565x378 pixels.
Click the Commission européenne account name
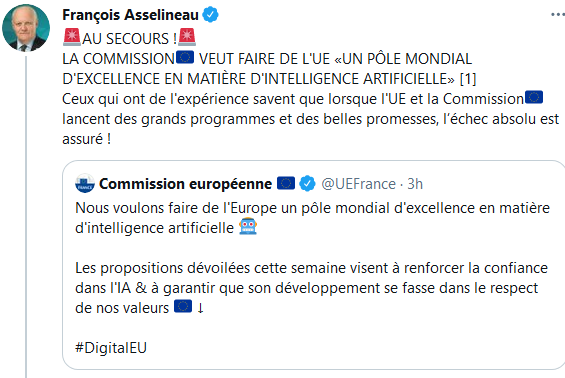click(185, 184)
